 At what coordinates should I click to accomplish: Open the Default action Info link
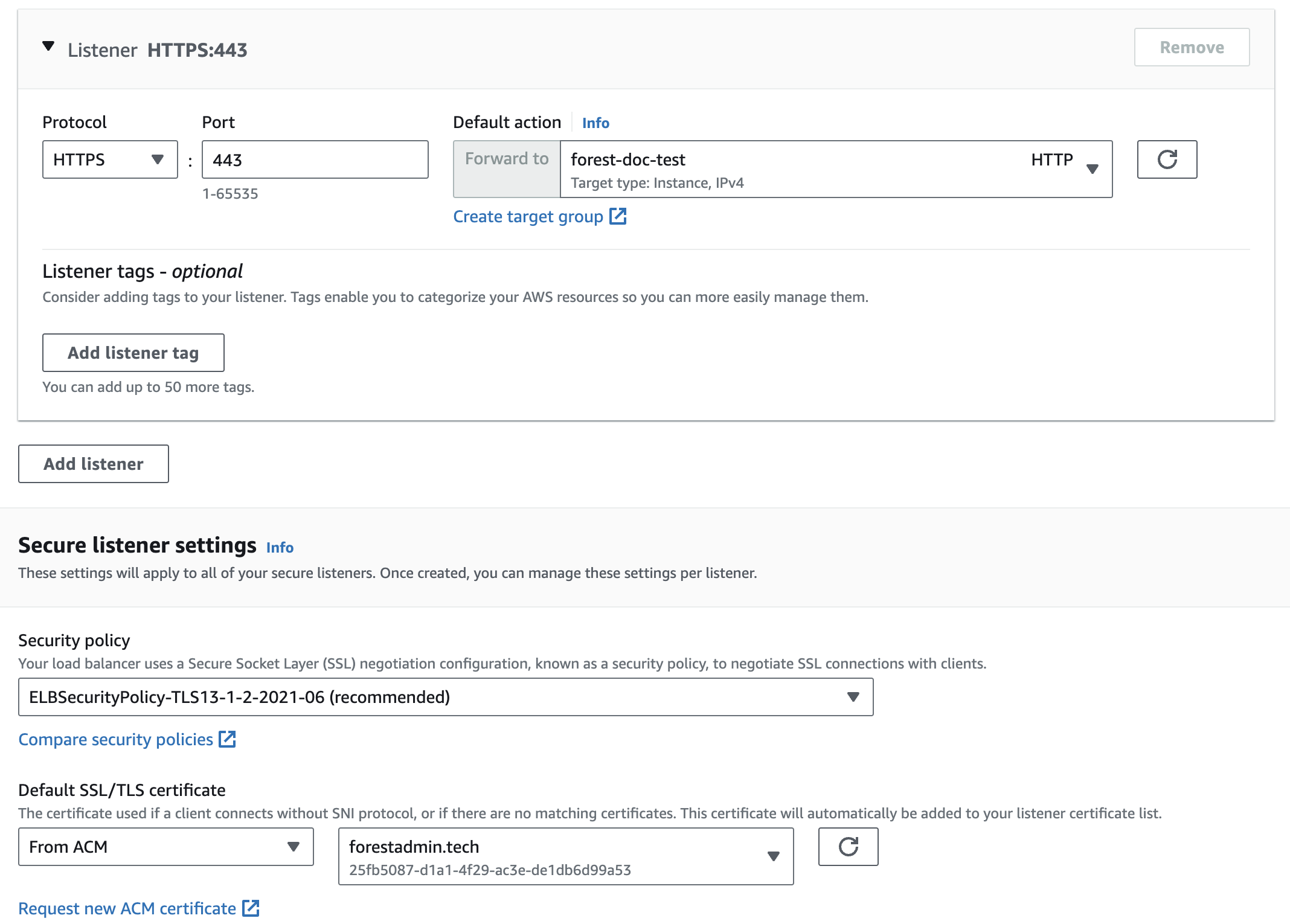[595, 123]
